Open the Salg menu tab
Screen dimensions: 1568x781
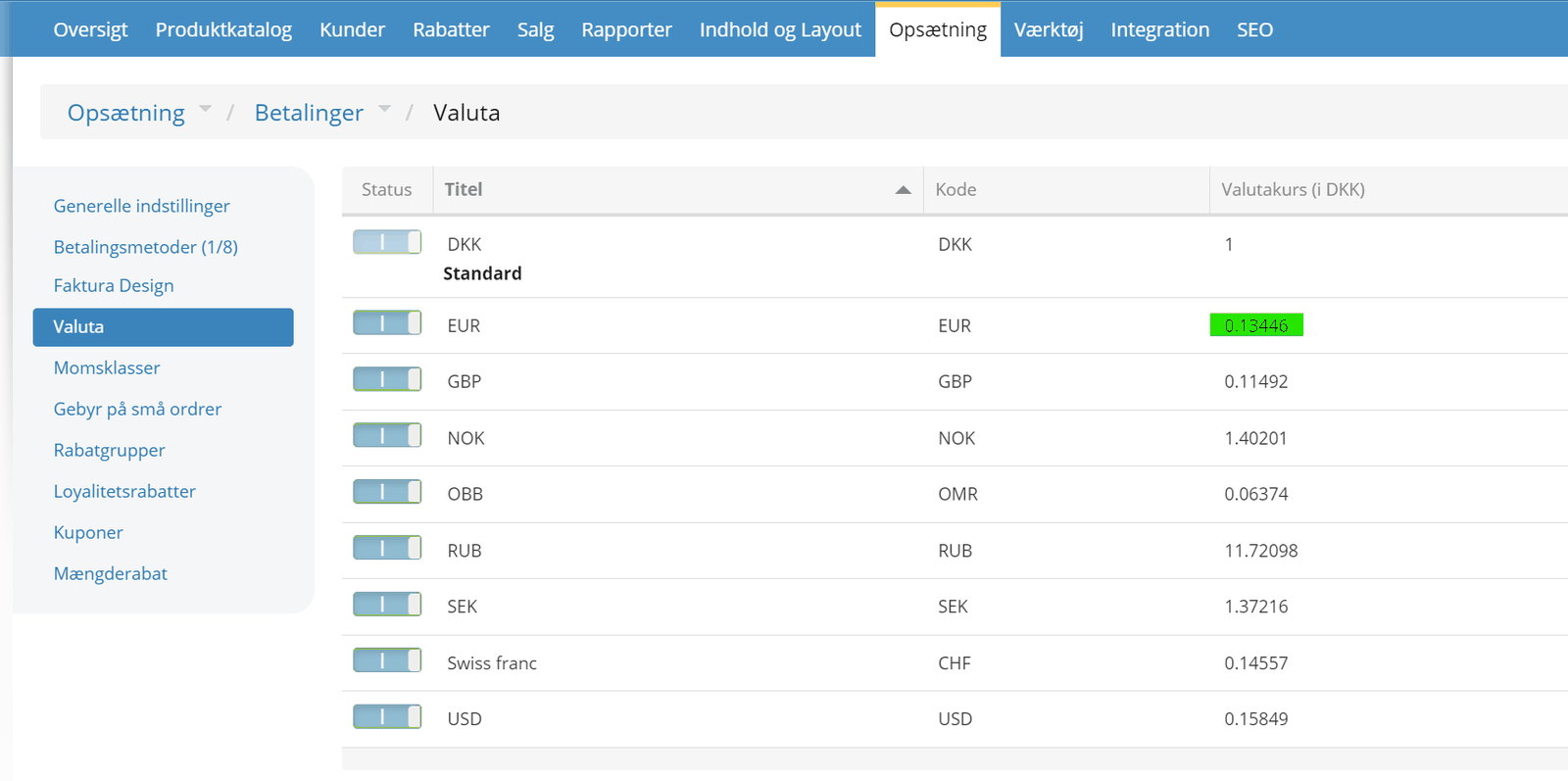[535, 29]
